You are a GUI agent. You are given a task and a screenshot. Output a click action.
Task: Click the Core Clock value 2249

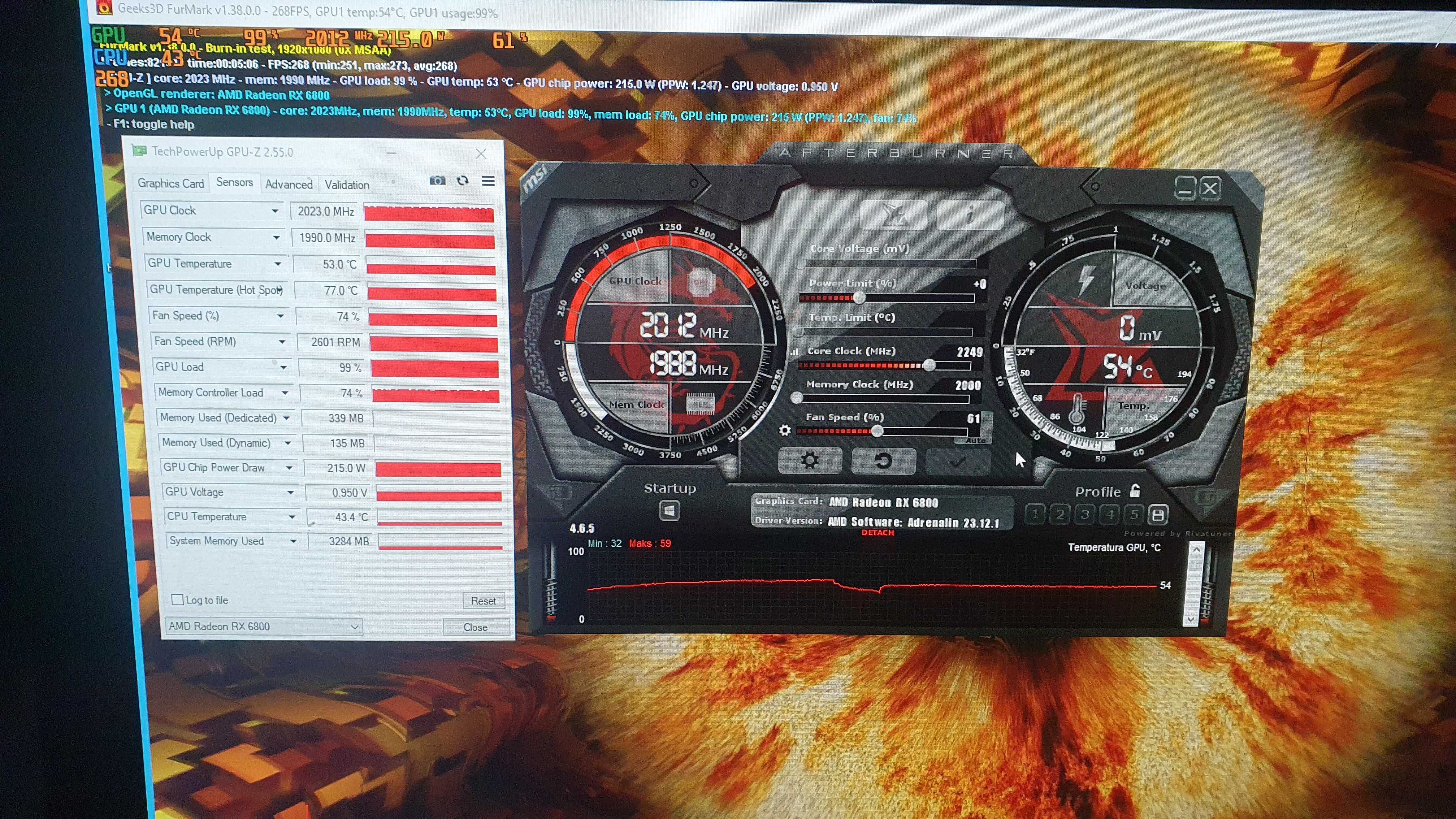pyautogui.click(x=969, y=352)
